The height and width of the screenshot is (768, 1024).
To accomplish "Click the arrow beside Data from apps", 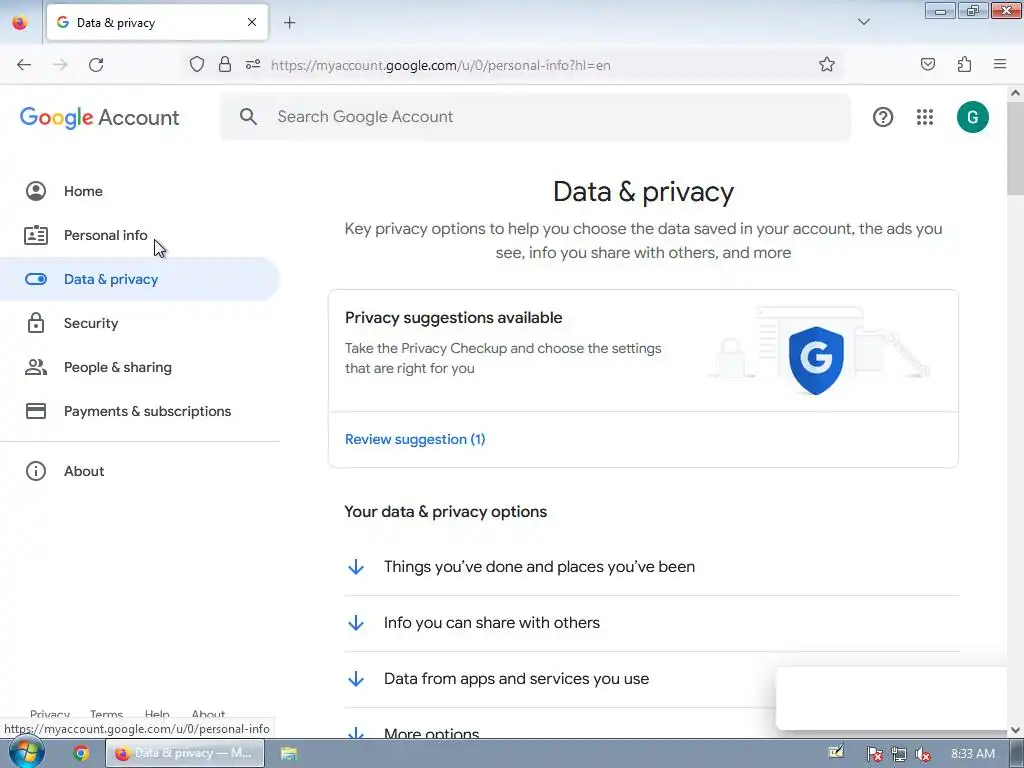I will click(x=356, y=679).
